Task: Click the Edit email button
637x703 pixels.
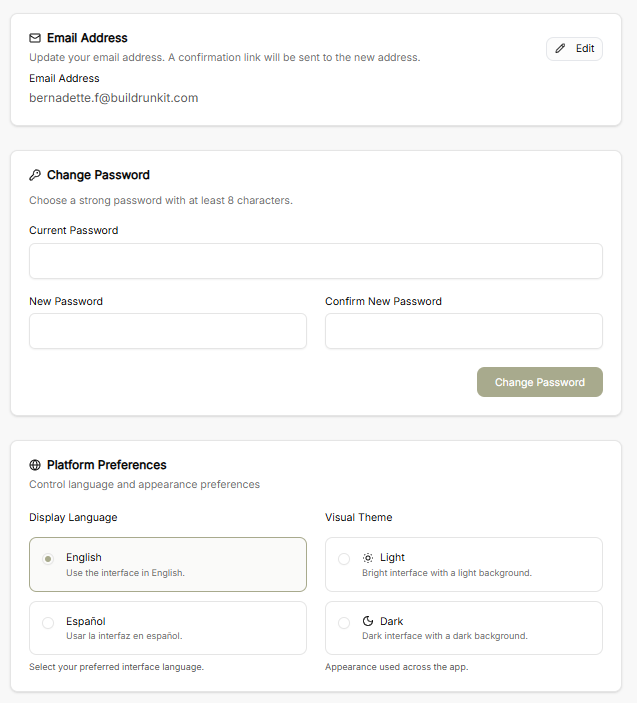Action: [574, 48]
